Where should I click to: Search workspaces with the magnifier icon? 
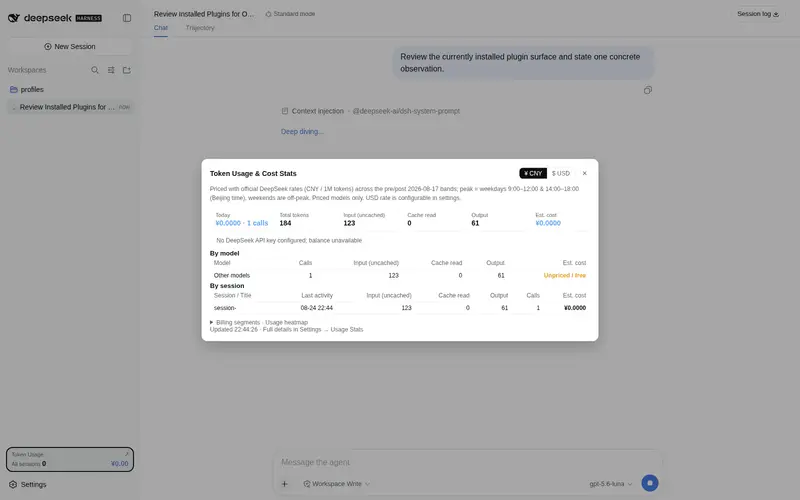point(95,70)
